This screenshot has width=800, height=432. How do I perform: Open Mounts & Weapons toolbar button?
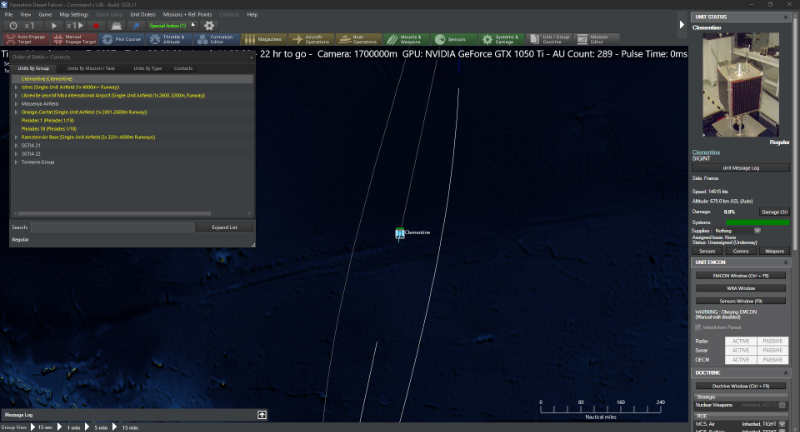click(x=406, y=39)
